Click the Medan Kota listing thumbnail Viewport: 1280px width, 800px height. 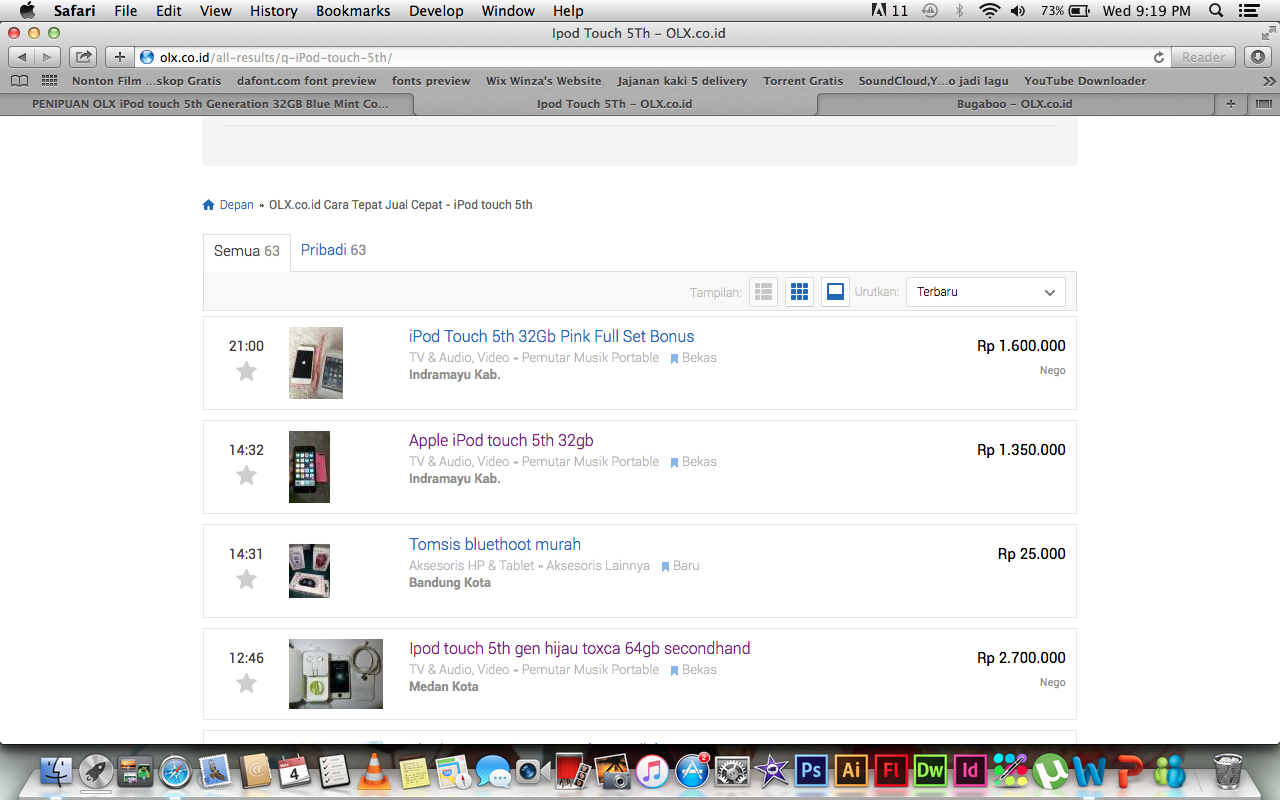336,674
